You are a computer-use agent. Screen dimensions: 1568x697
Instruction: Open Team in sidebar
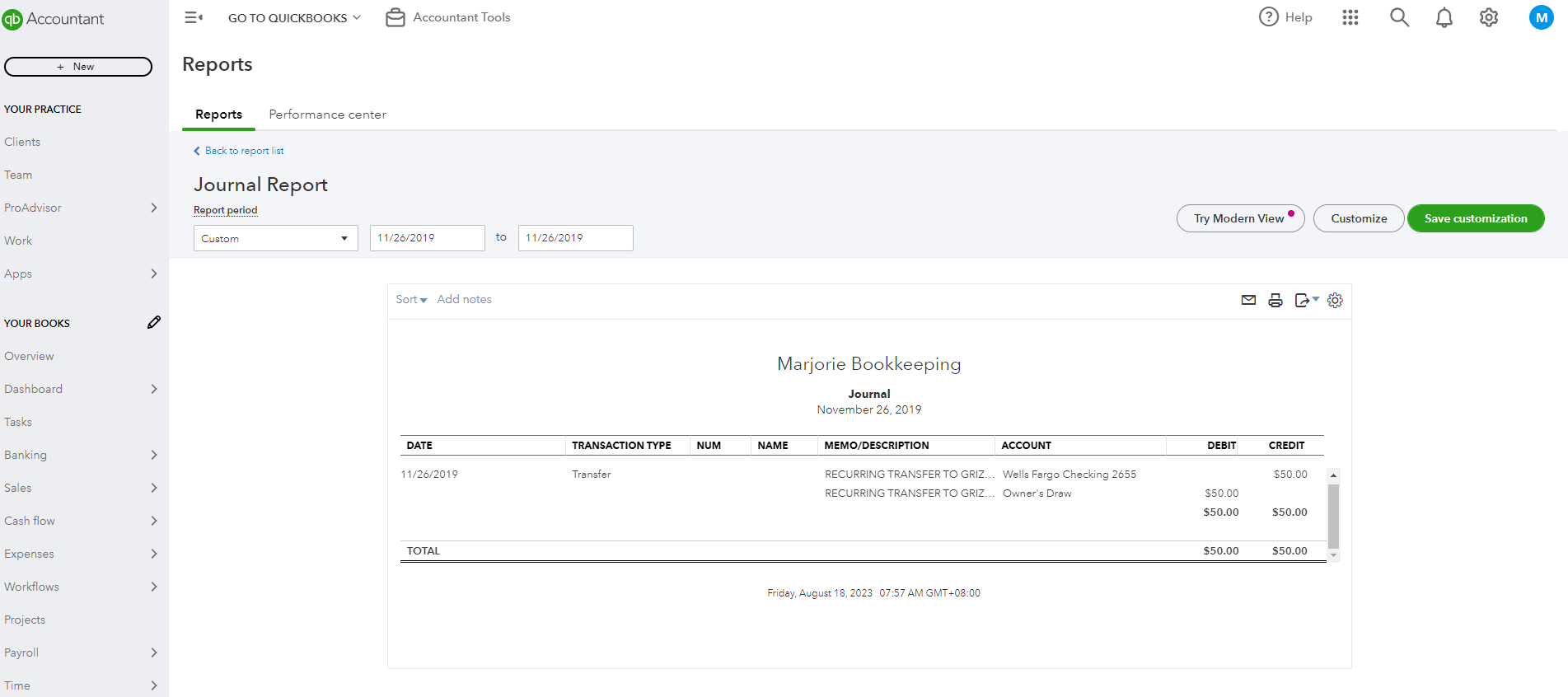point(18,175)
